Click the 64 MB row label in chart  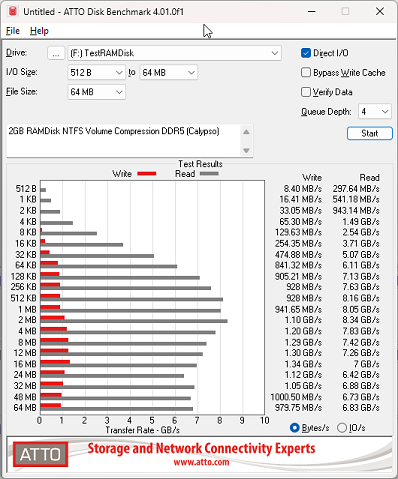coord(25,407)
